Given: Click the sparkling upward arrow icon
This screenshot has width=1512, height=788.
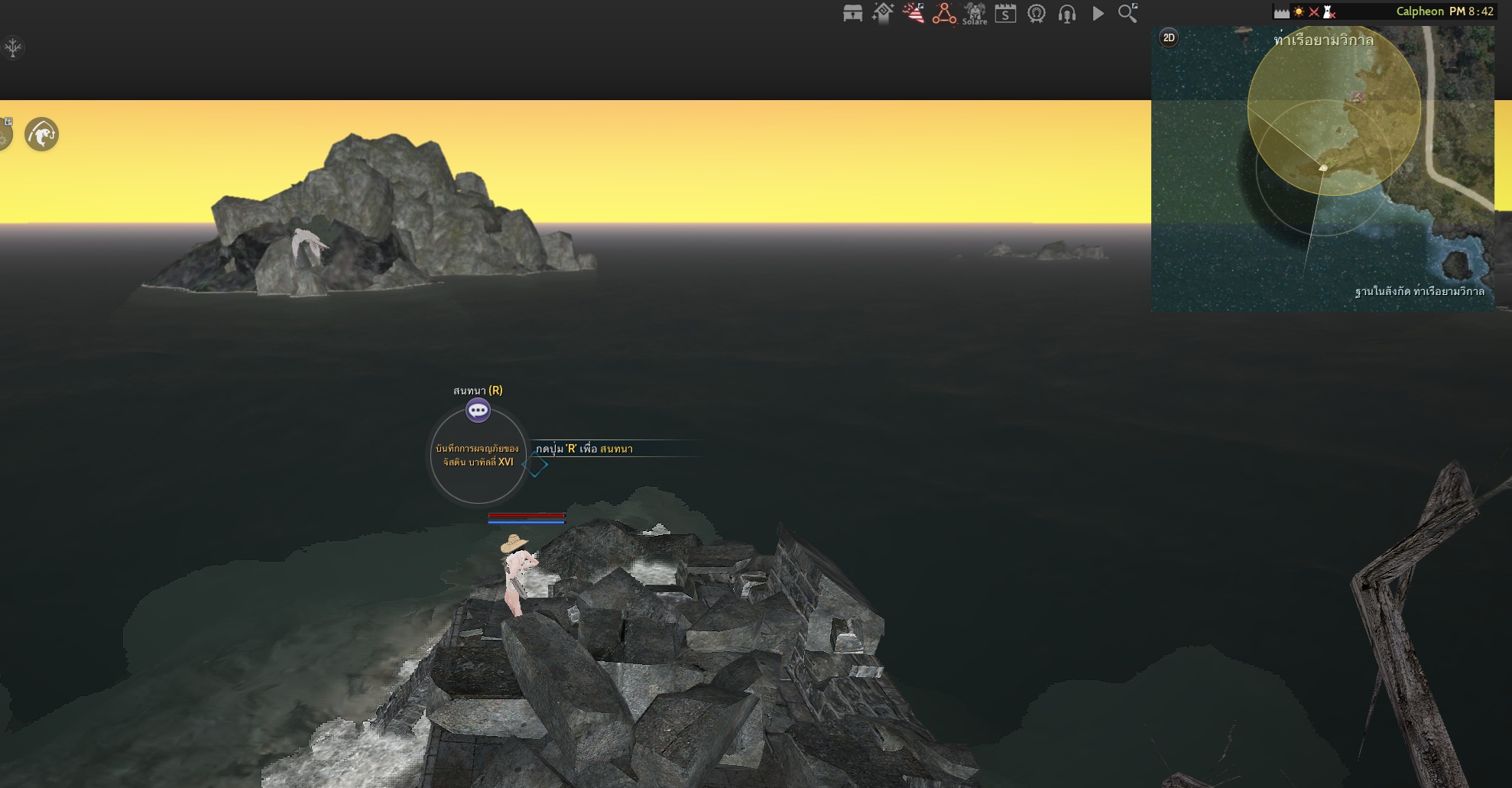Looking at the screenshot, I should 883,13.
